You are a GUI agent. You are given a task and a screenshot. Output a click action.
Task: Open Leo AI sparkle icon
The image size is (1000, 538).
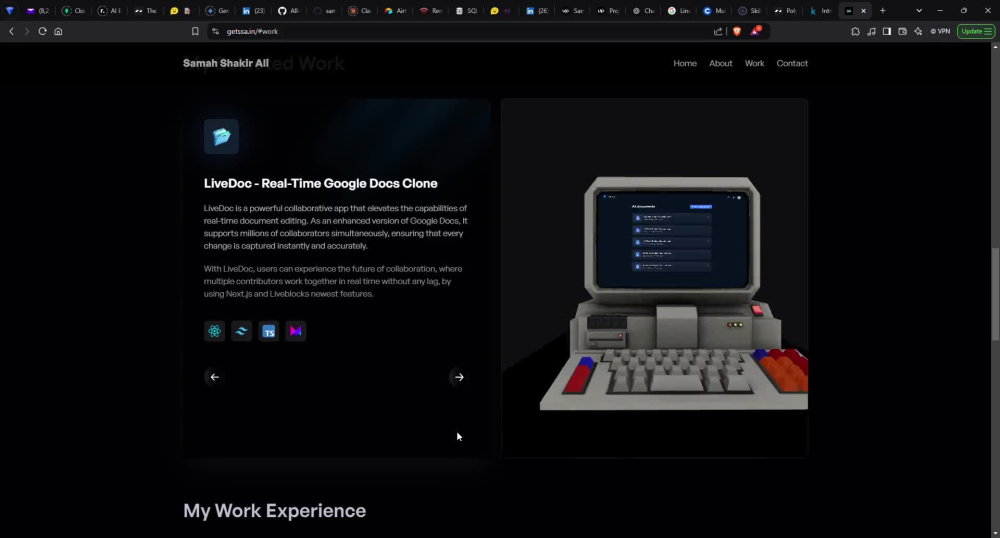point(918,31)
